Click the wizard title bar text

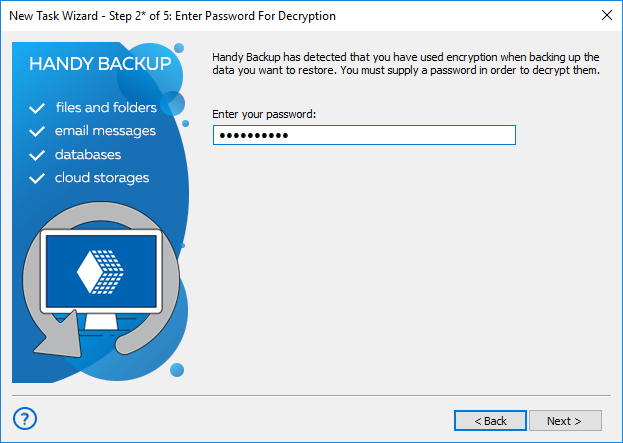(172, 16)
